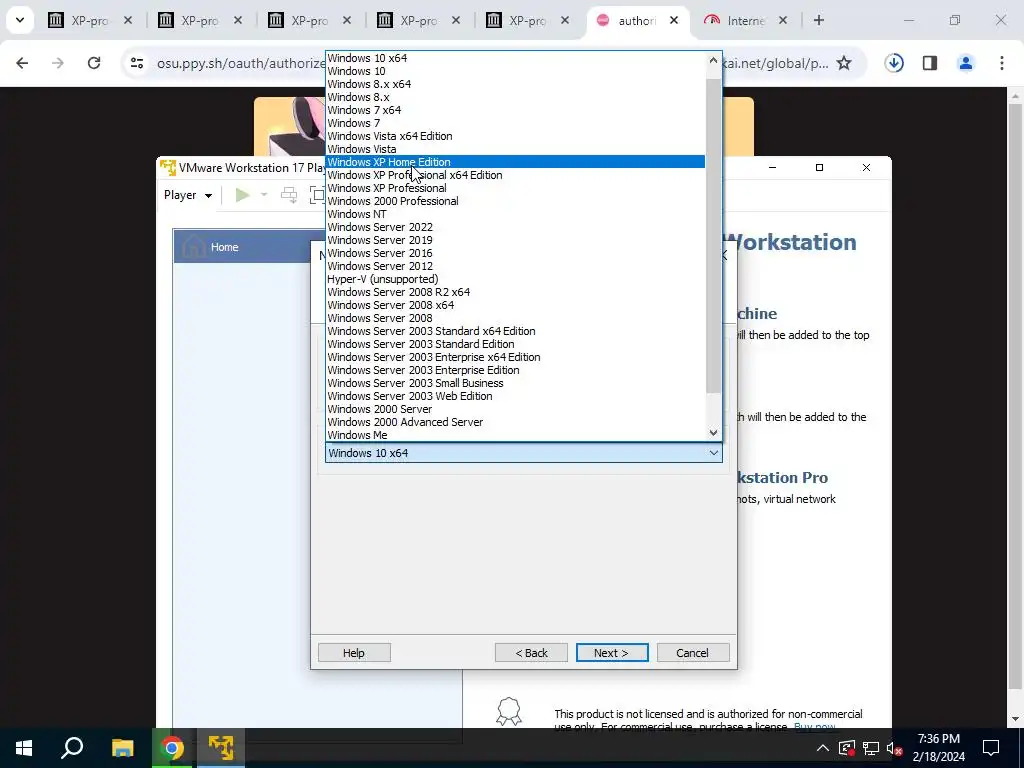Click the OS list scrollbar thumb
Screen dimensions: 1024x768
tap(713, 236)
